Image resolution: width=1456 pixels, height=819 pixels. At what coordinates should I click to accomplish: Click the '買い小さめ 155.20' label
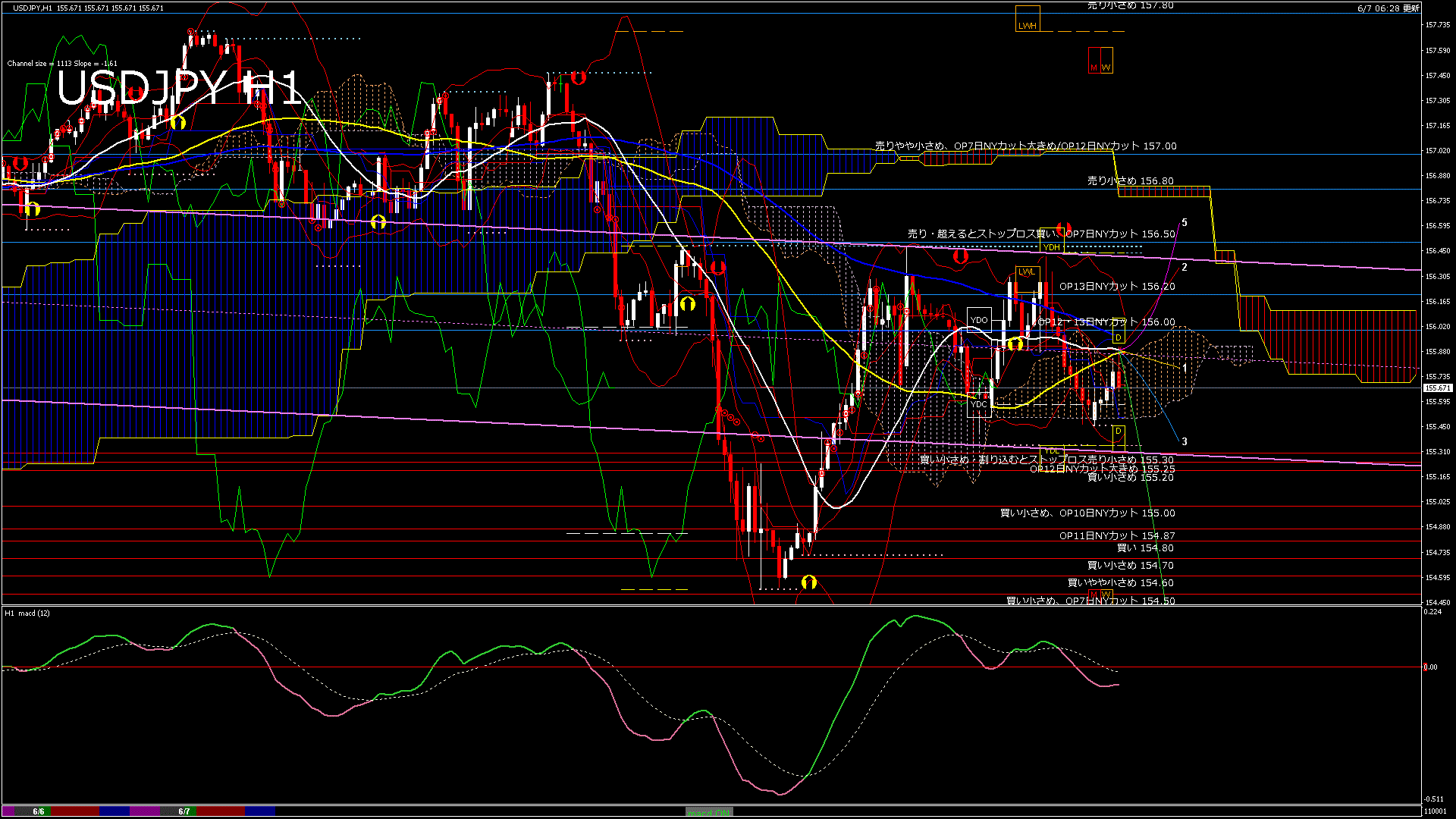(1131, 478)
